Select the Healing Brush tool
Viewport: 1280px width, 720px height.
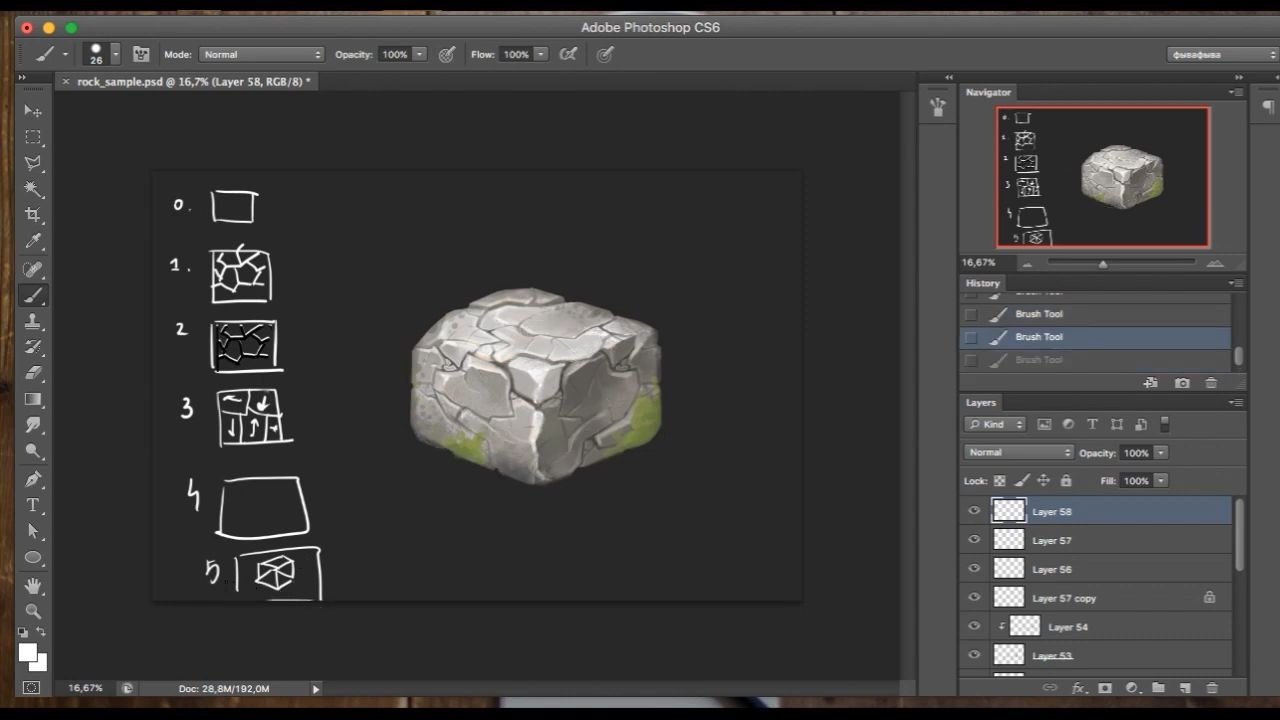pos(33,269)
